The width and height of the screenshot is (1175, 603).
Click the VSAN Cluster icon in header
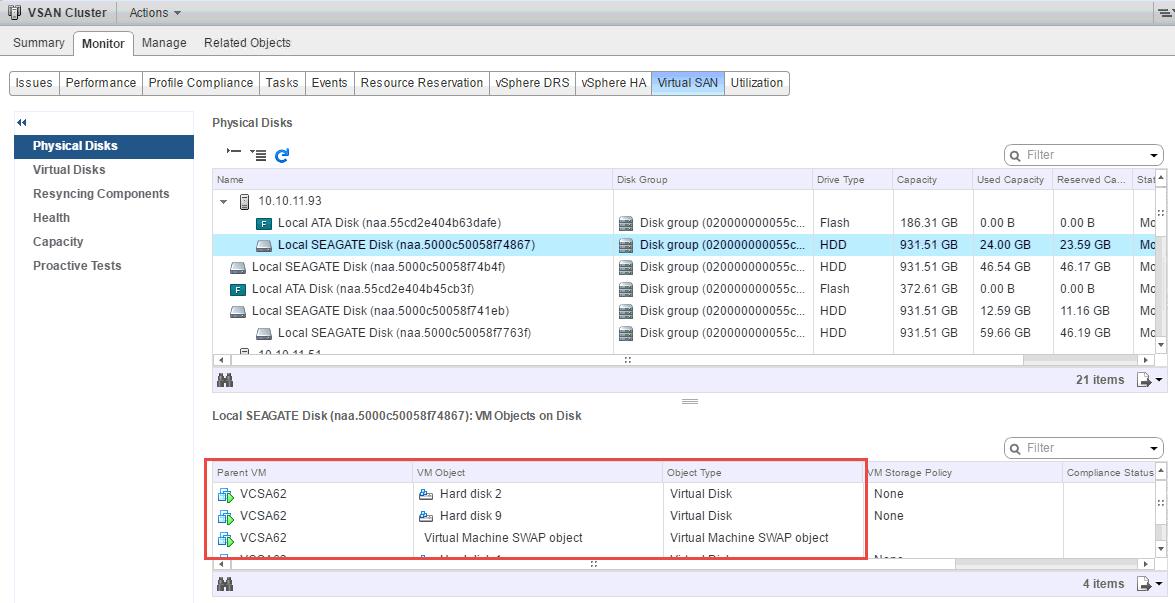[13, 13]
